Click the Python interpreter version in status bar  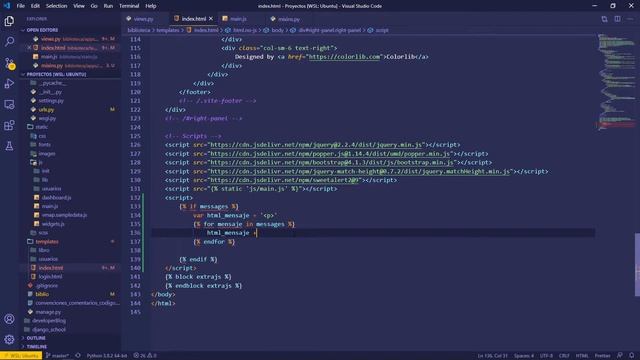107,356
